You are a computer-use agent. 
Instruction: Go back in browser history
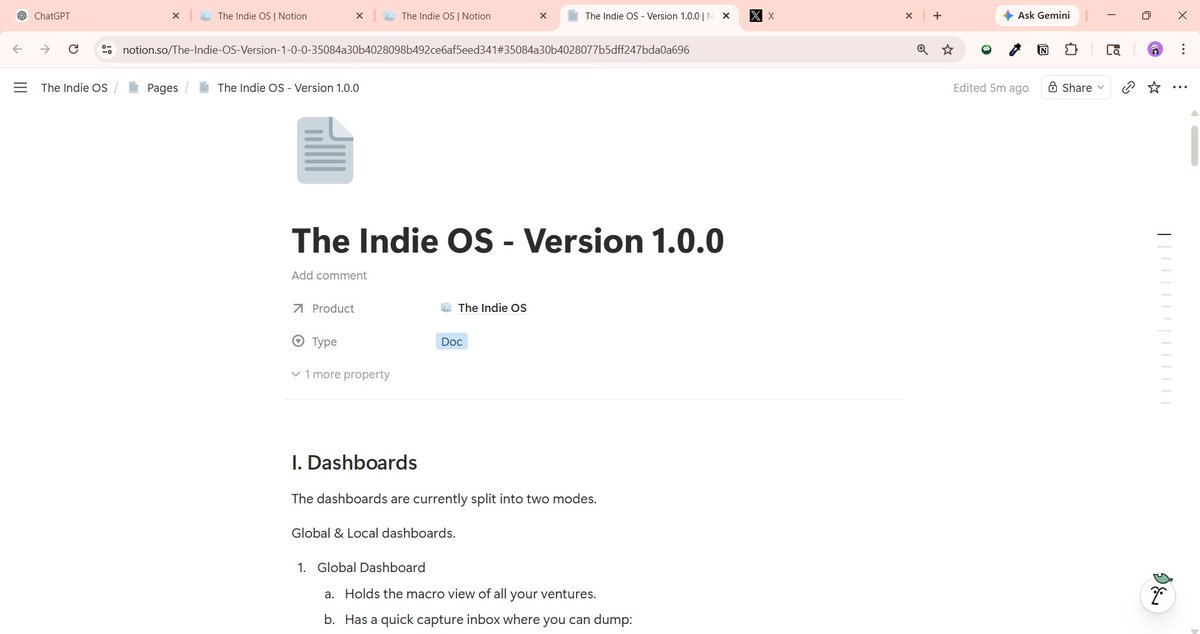(17, 49)
